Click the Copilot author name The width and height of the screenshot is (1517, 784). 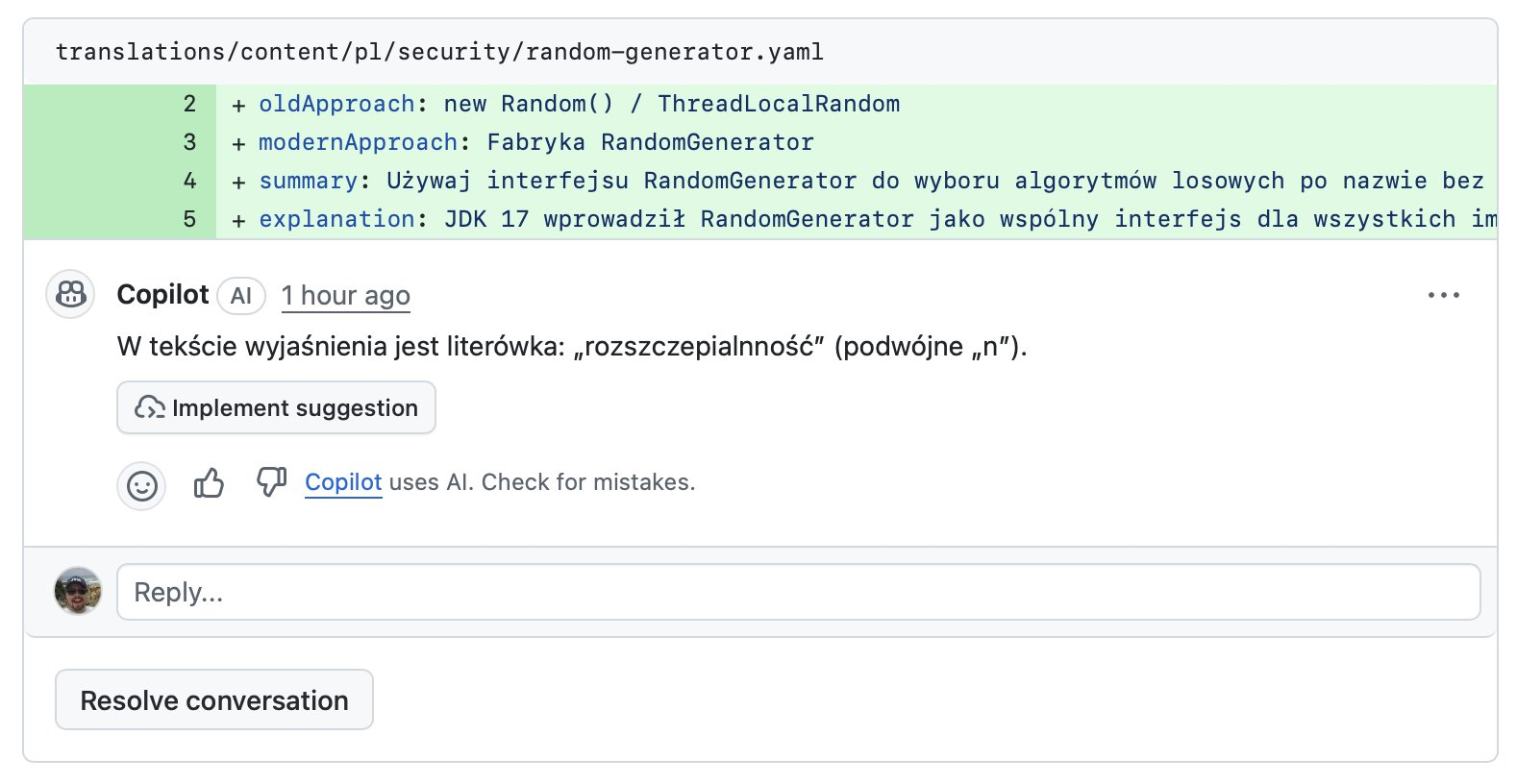pos(162,295)
